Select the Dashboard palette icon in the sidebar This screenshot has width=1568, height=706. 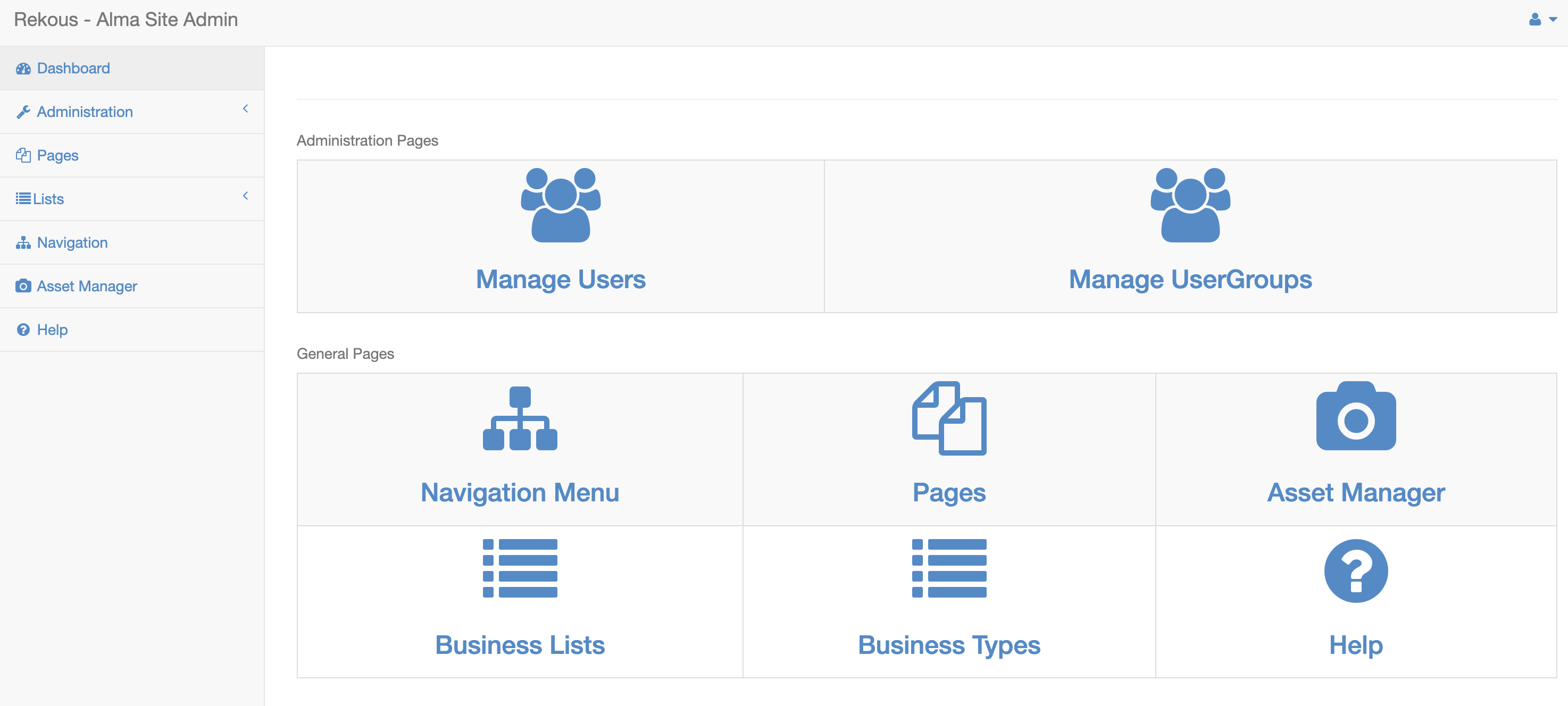pos(23,68)
